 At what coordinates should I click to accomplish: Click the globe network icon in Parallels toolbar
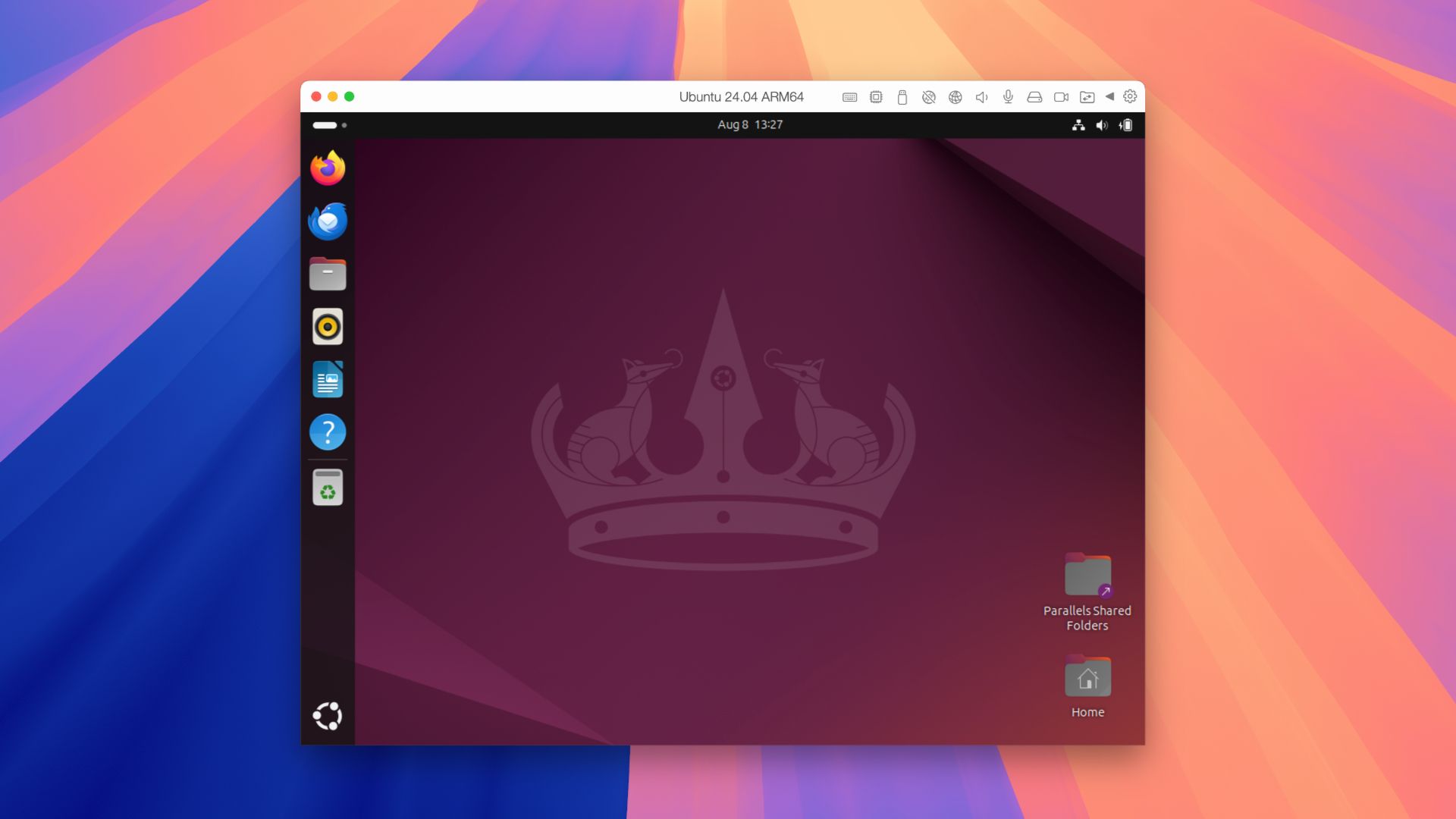pyautogui.click(x=955, y=97)
